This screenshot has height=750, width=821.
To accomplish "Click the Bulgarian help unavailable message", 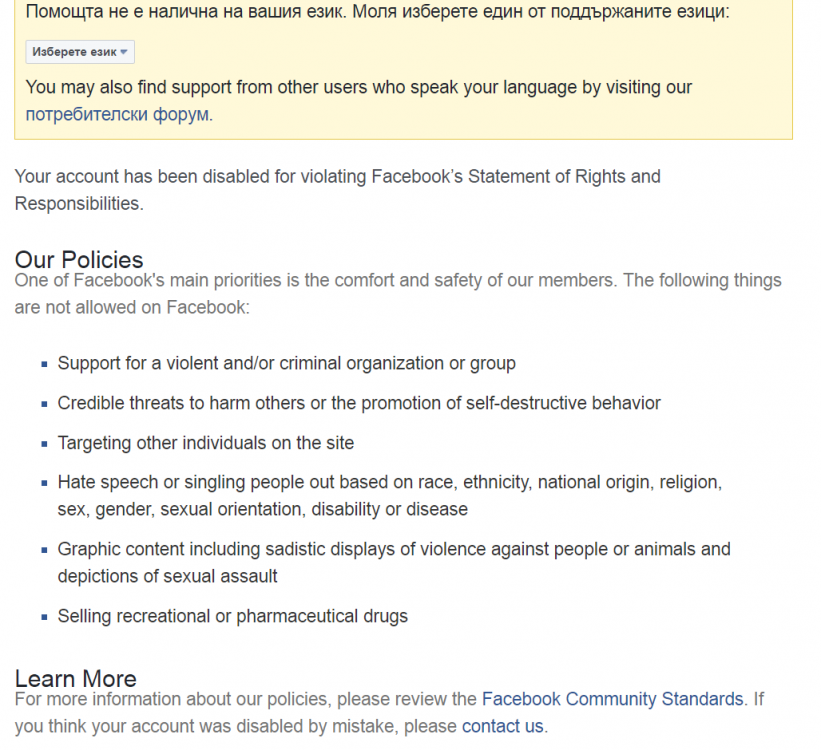I will (377, 11).
